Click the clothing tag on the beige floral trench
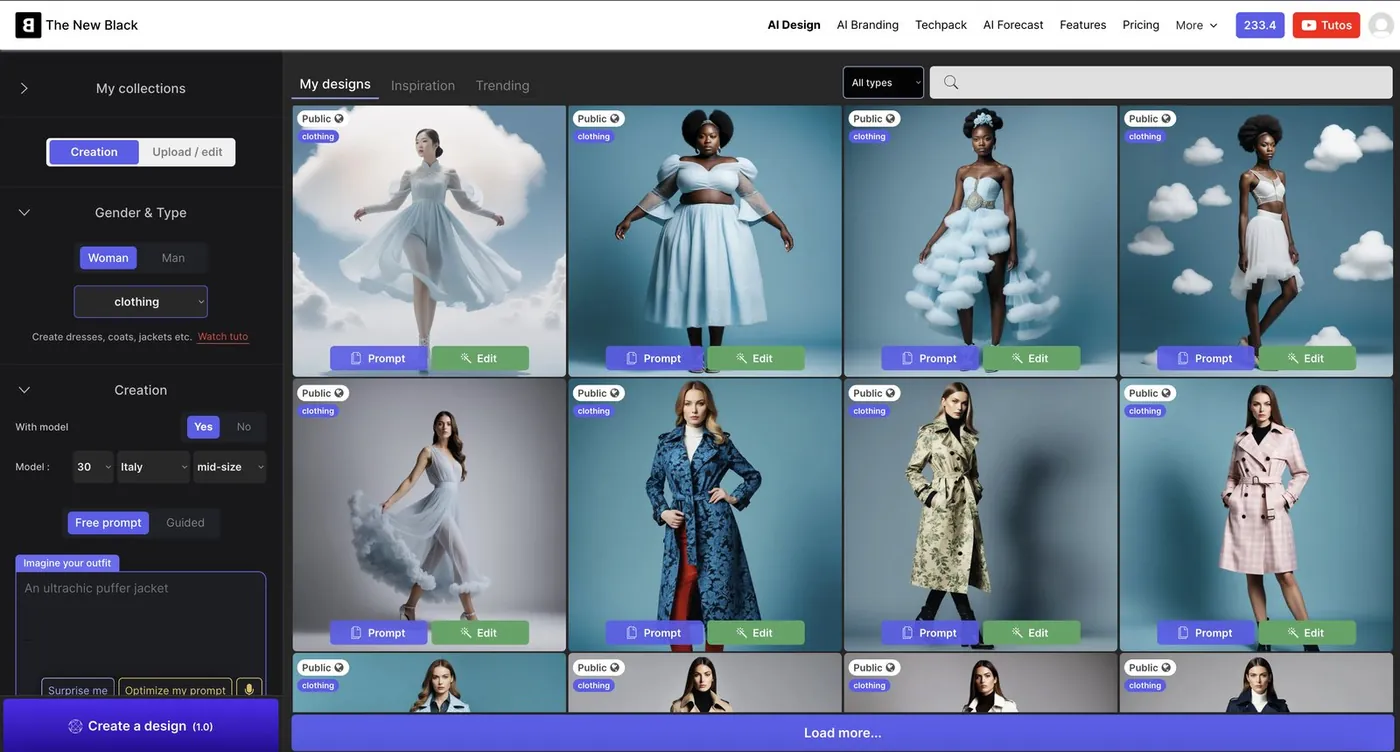The width and height of the screenshot is (1400, 752). coord(869,411)
